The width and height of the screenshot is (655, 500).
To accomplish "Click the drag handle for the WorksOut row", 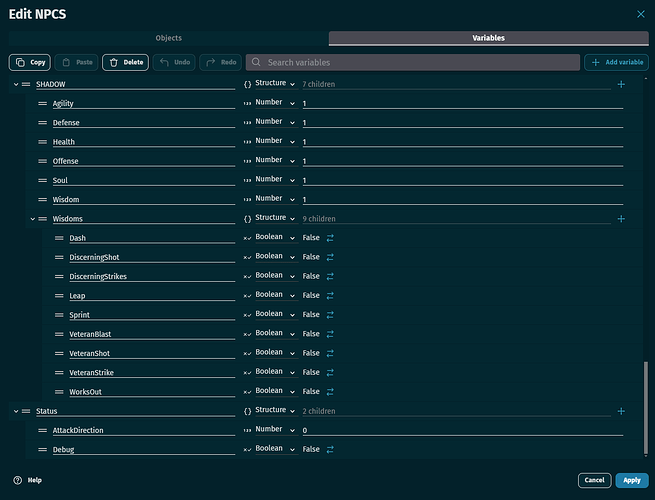I will click(x=59, y=392).
